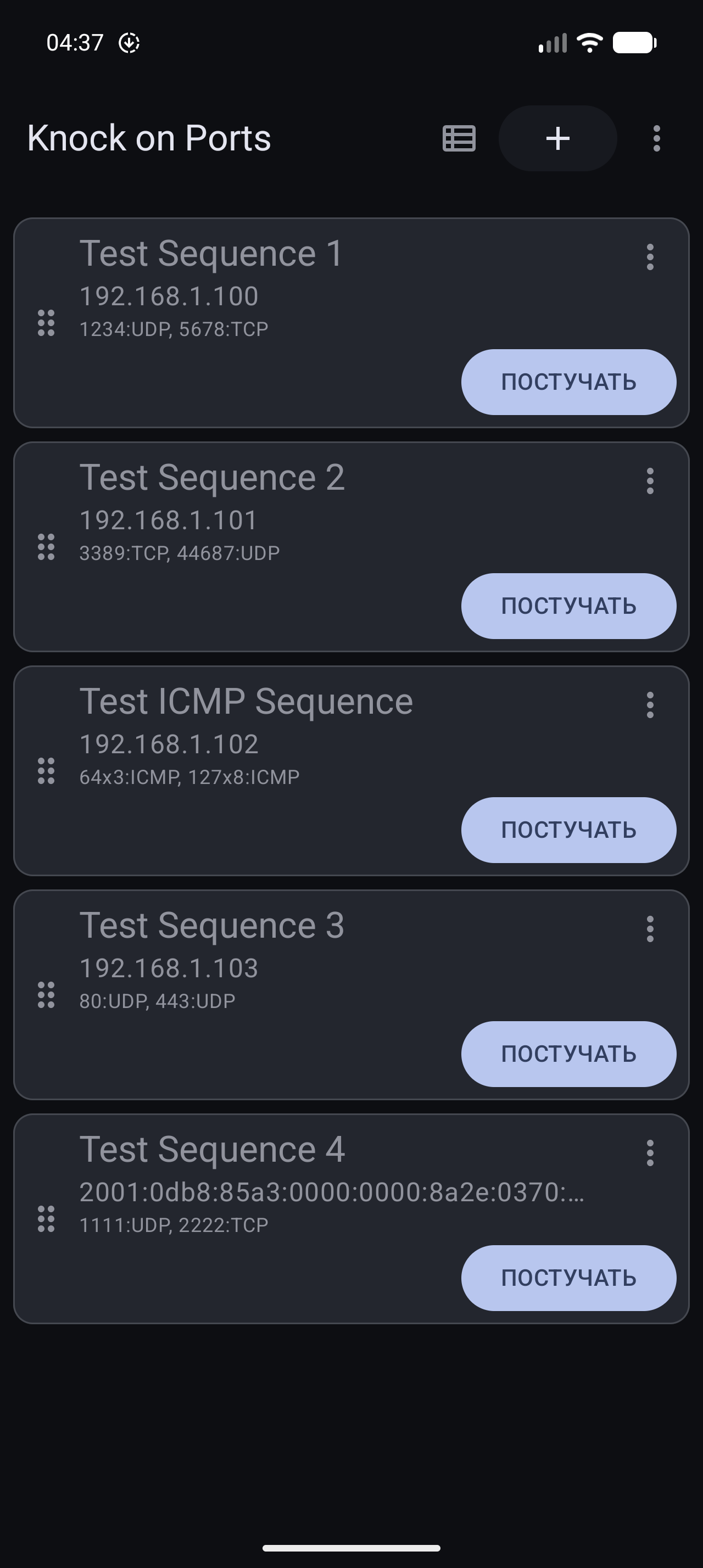
Task: Click drag handle of Test ICMP Sequence
Action: [46, 771]
